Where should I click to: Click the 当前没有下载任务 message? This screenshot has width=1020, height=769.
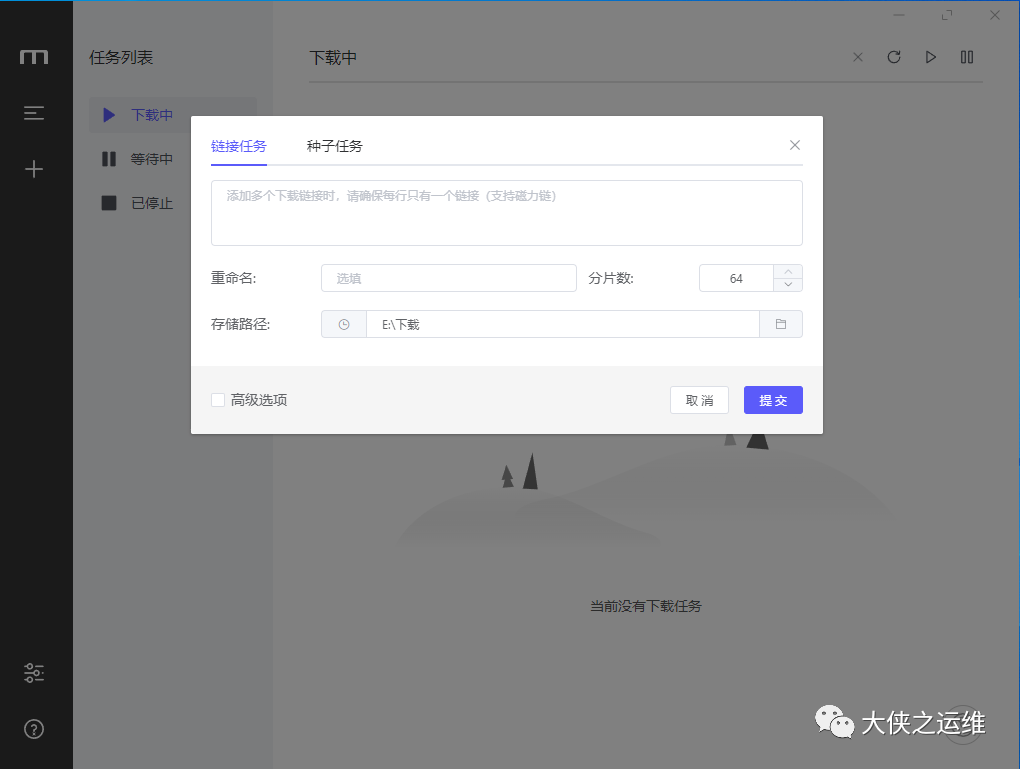[x=646, y=606]
